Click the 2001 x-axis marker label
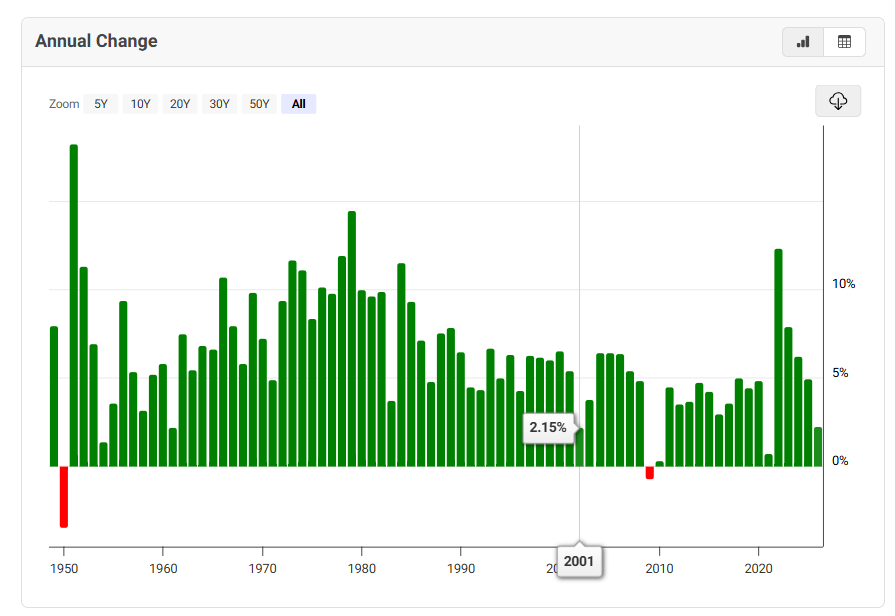The height and width of the screenshot is (616, 895). coord(579,562)
